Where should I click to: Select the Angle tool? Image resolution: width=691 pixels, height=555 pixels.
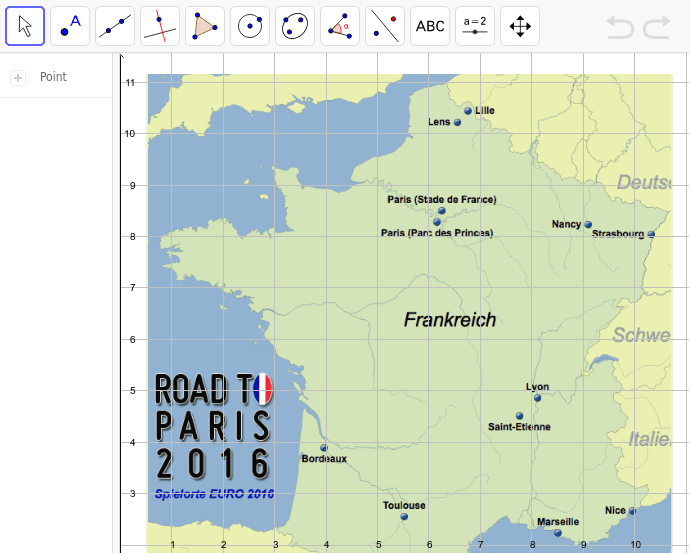(x=340, y=26)
